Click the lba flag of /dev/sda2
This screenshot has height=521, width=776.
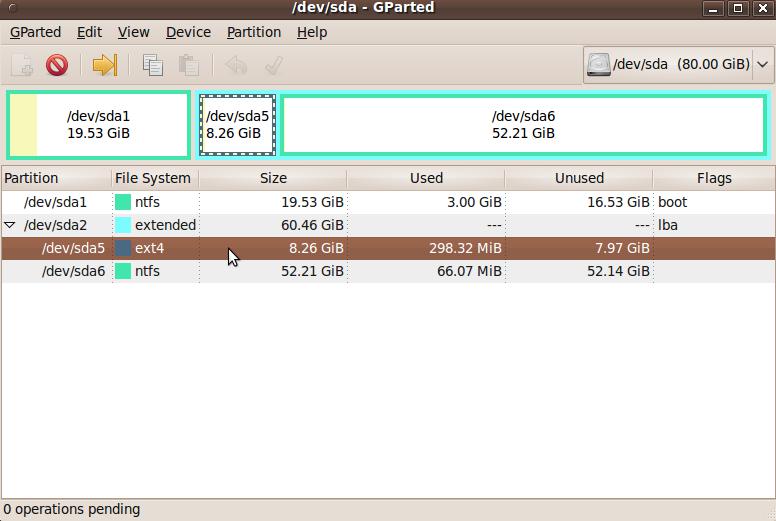[668, 225]
